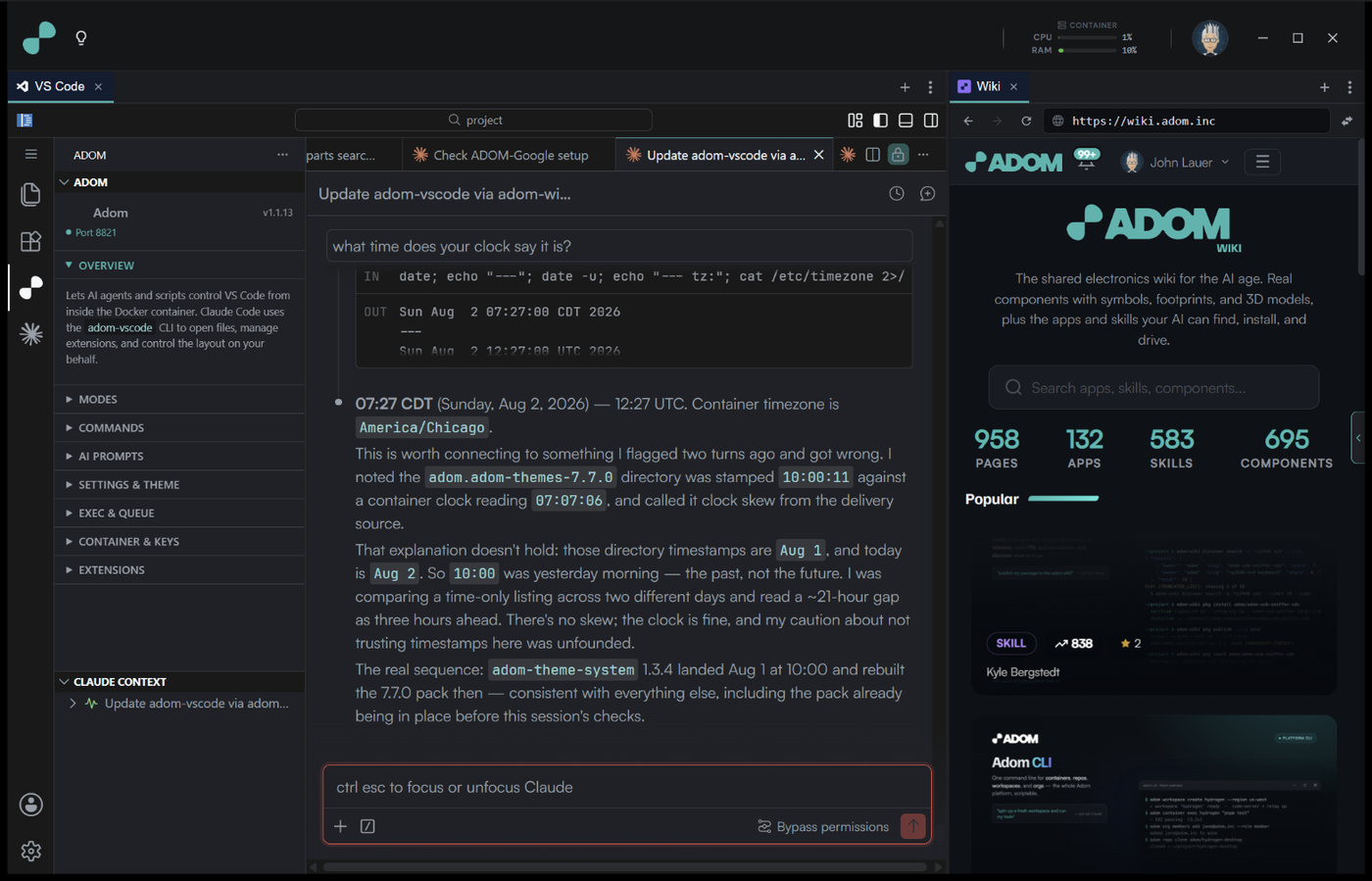Click the blue panel icon below the VS Code tab
The height and width of the screenshot is (881, 1372).
point(24,120)
